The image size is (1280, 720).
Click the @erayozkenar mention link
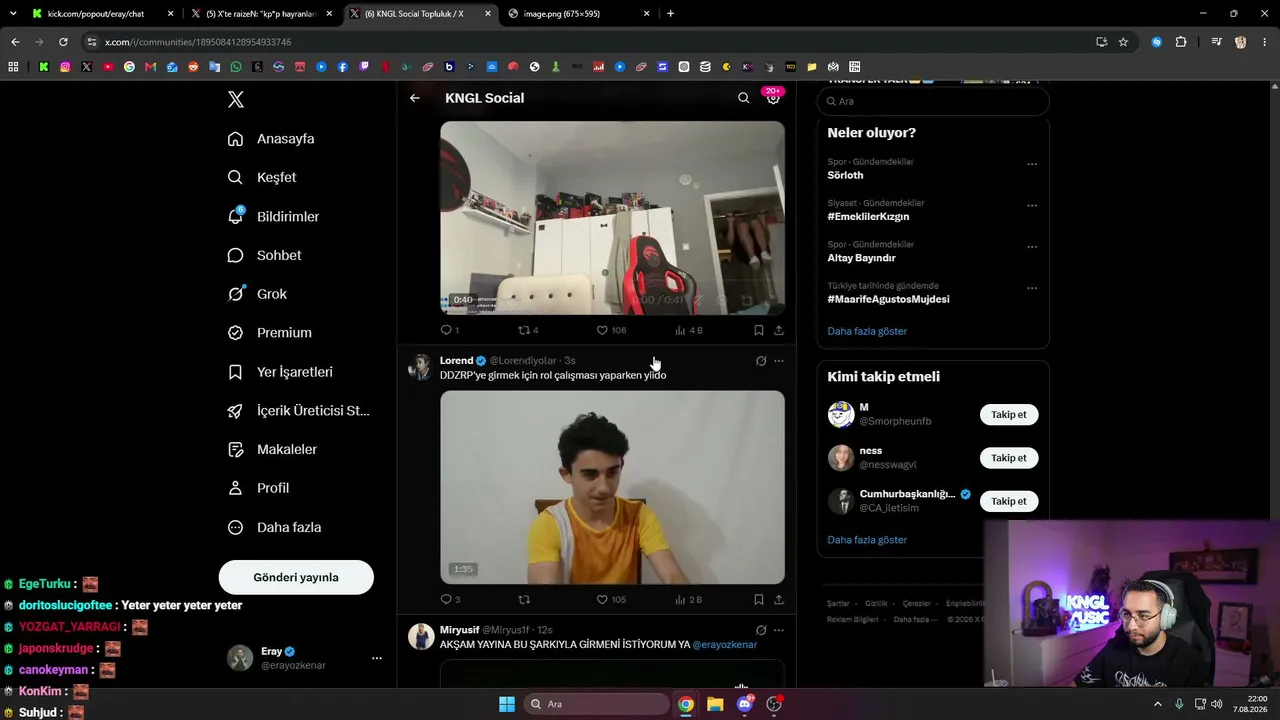click(x=725, y=645)
